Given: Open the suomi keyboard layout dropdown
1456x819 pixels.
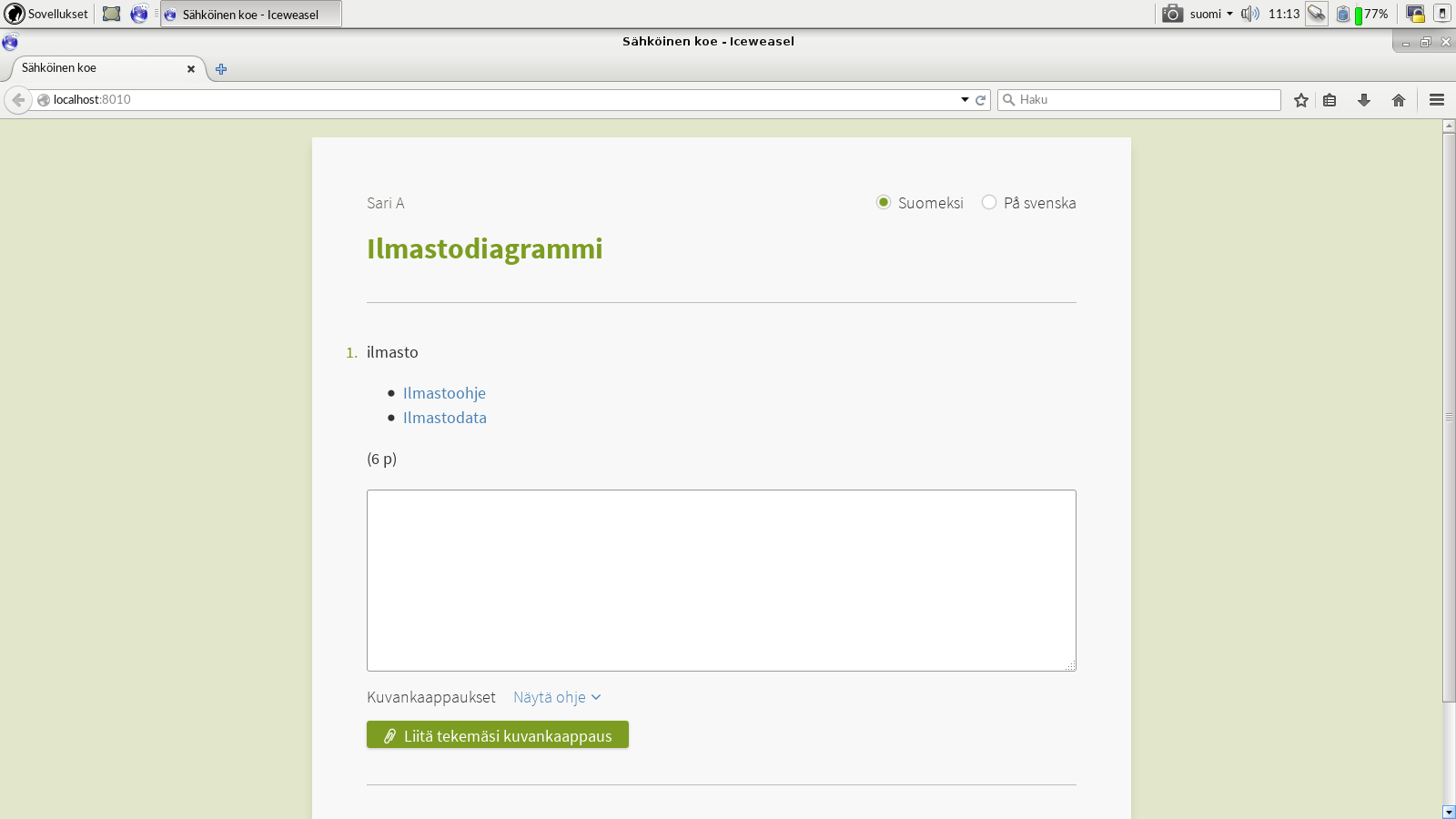Looking at the screenshot, I should 1211,14.
